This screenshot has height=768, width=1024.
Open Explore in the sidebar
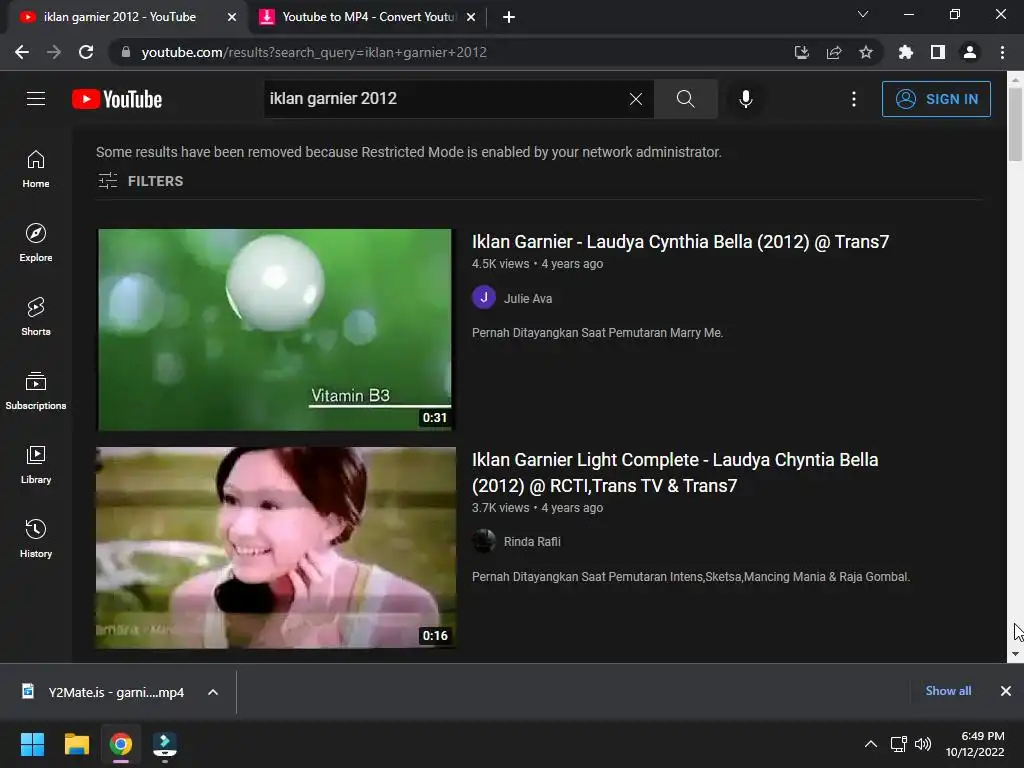pyautogui.click(x=36, y=243)
